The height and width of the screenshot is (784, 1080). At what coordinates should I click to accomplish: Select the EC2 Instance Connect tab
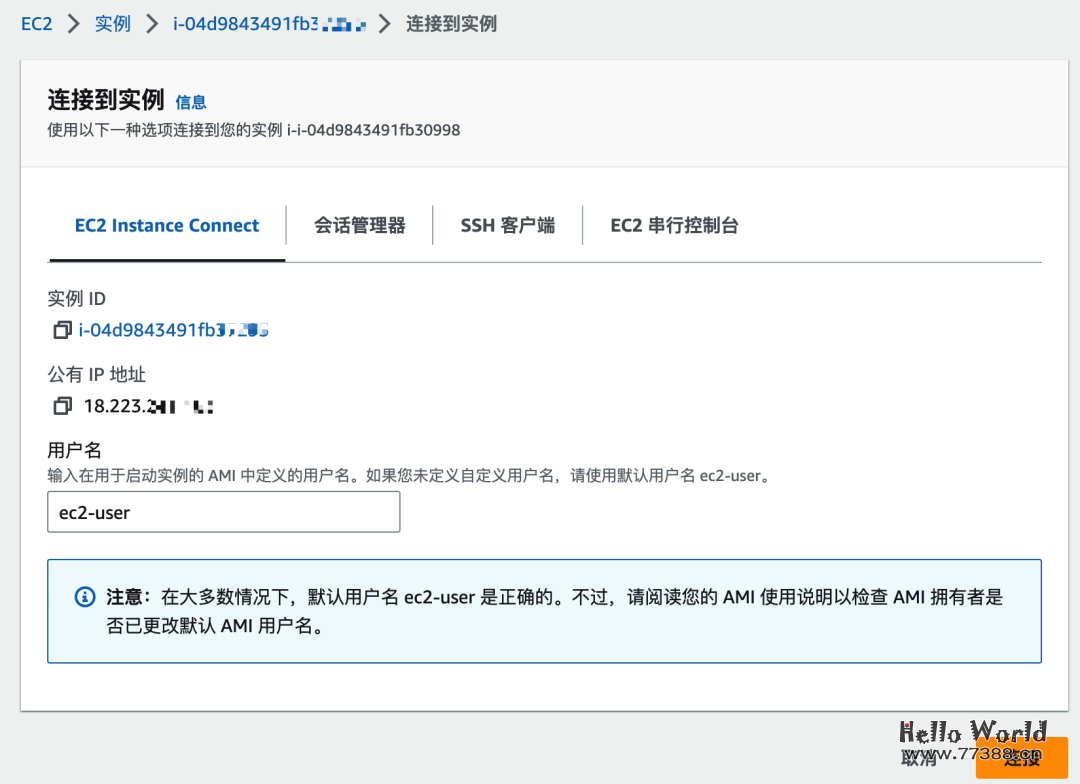point(166,225)
